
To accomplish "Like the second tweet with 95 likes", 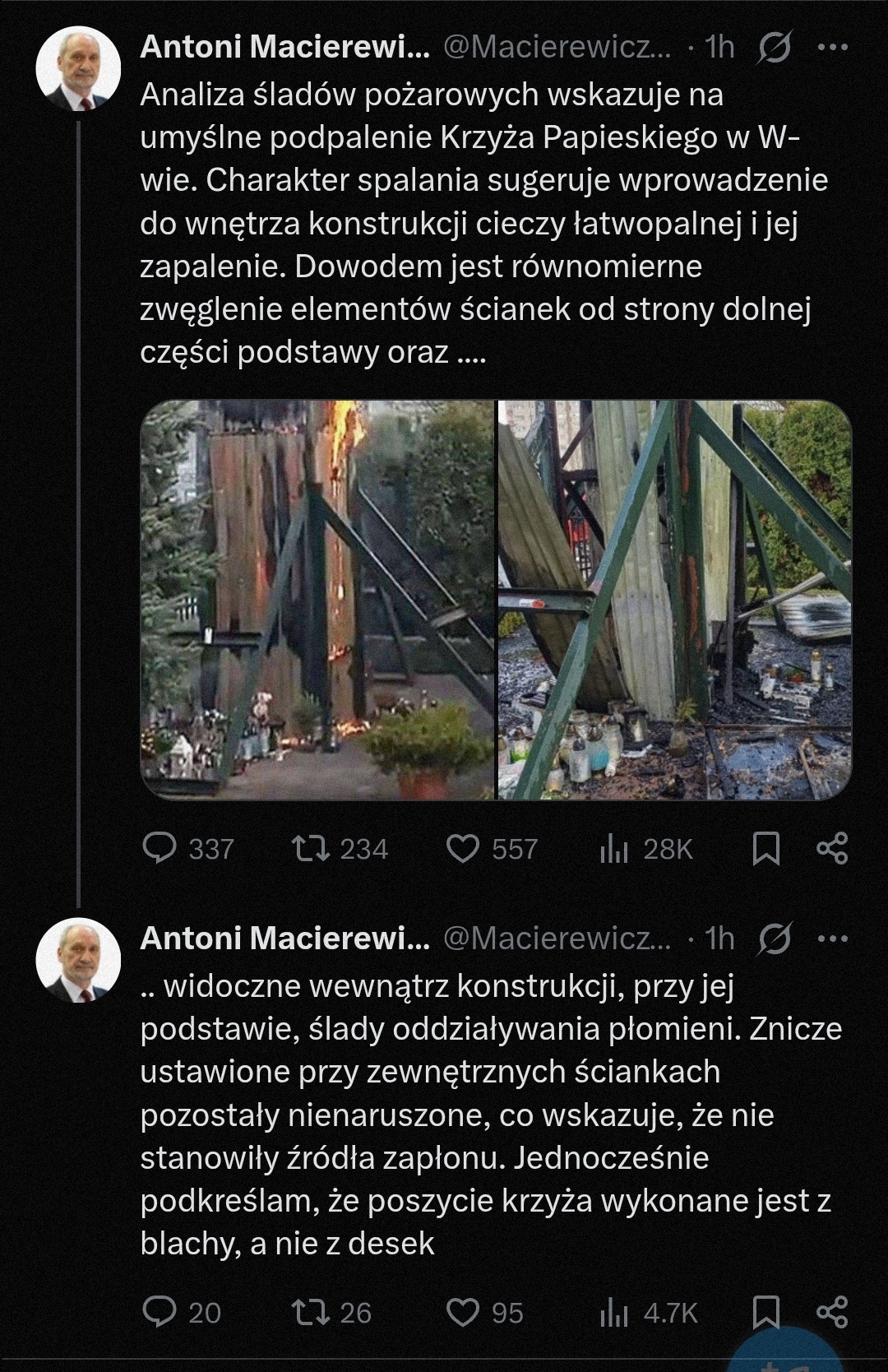I will (x=462, y=1312).
